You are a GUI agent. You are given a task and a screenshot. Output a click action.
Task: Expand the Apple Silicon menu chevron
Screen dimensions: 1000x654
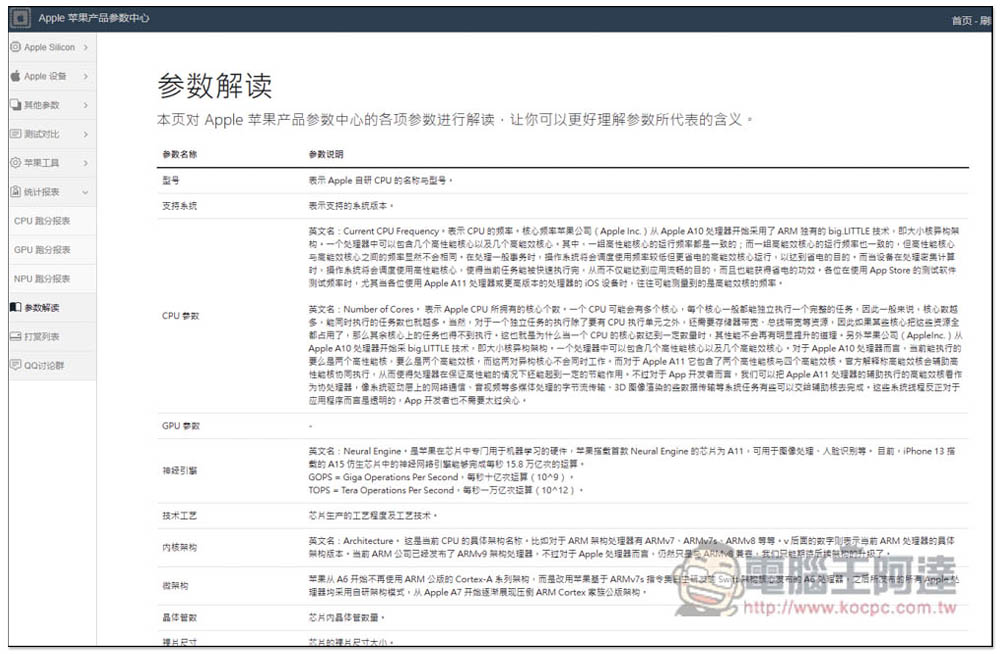[x=86, y=47]
